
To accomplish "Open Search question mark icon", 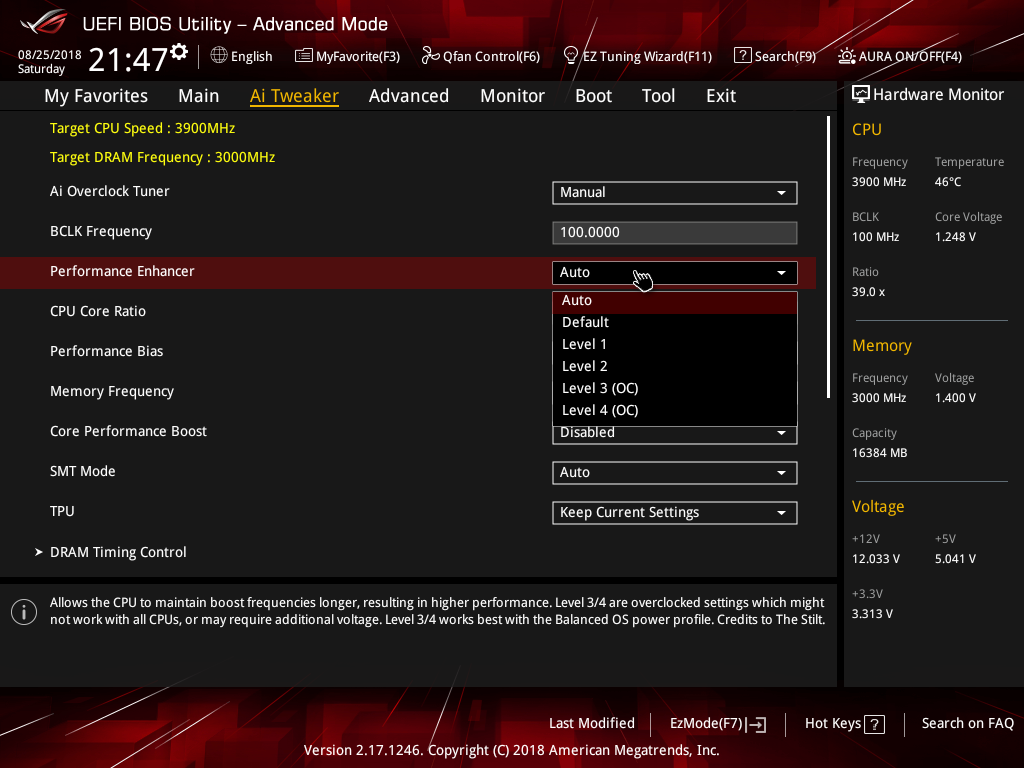I will click(743, 56).
